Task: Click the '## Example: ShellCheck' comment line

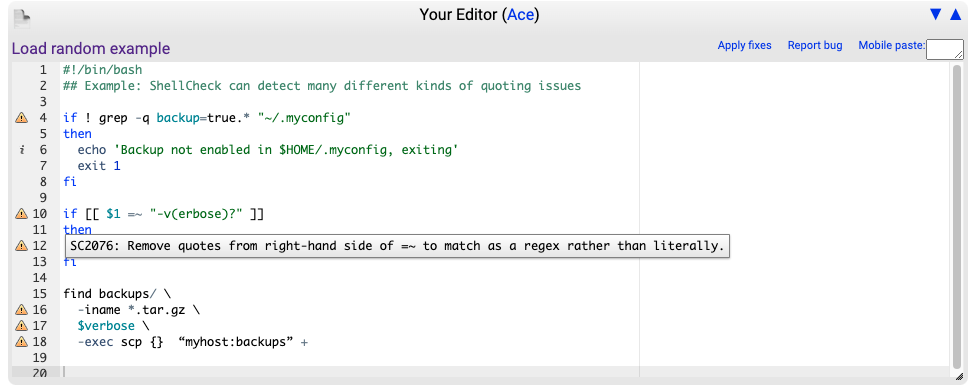Action: tap(322, 86)
